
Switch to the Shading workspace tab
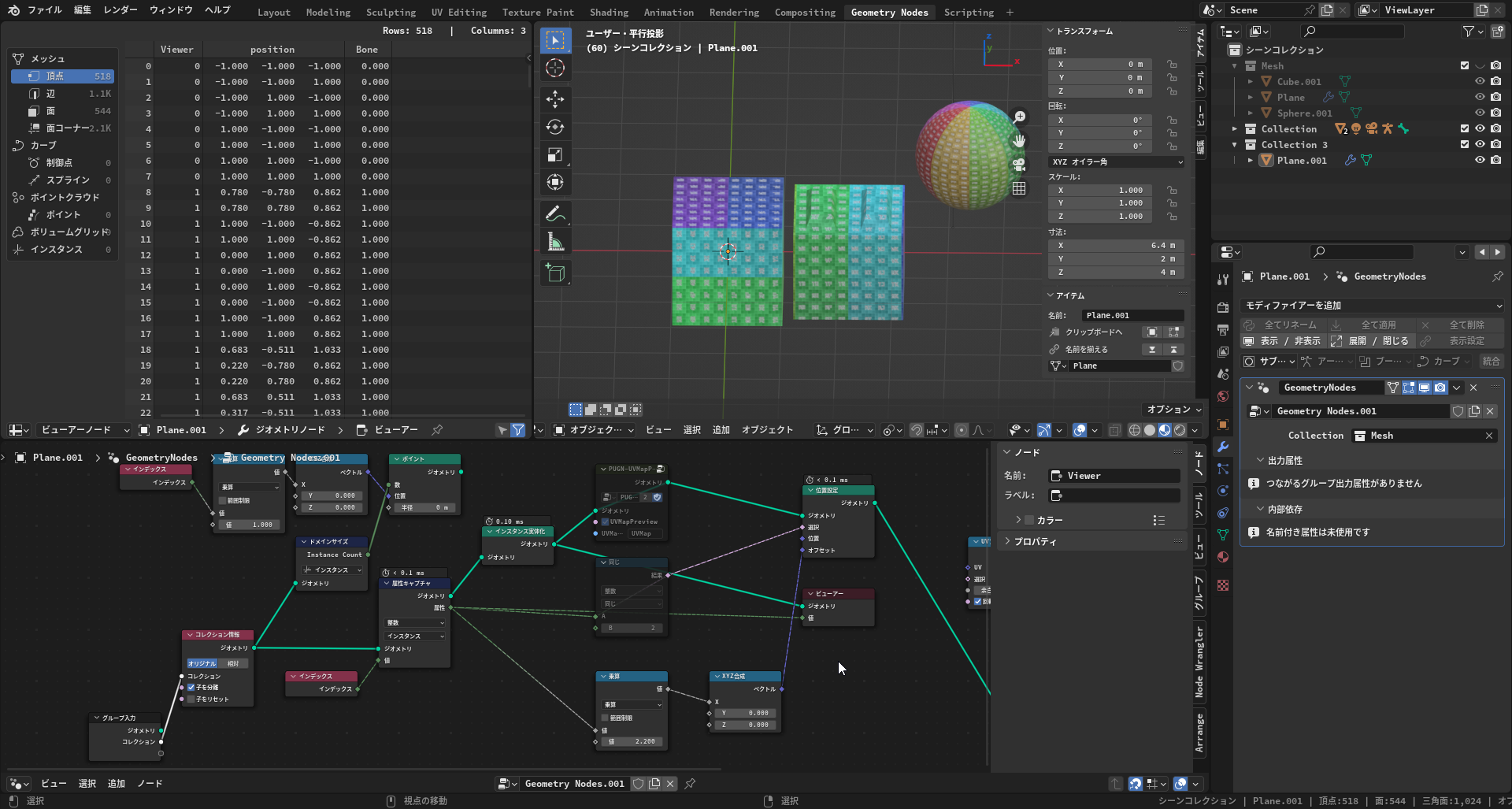609,12
